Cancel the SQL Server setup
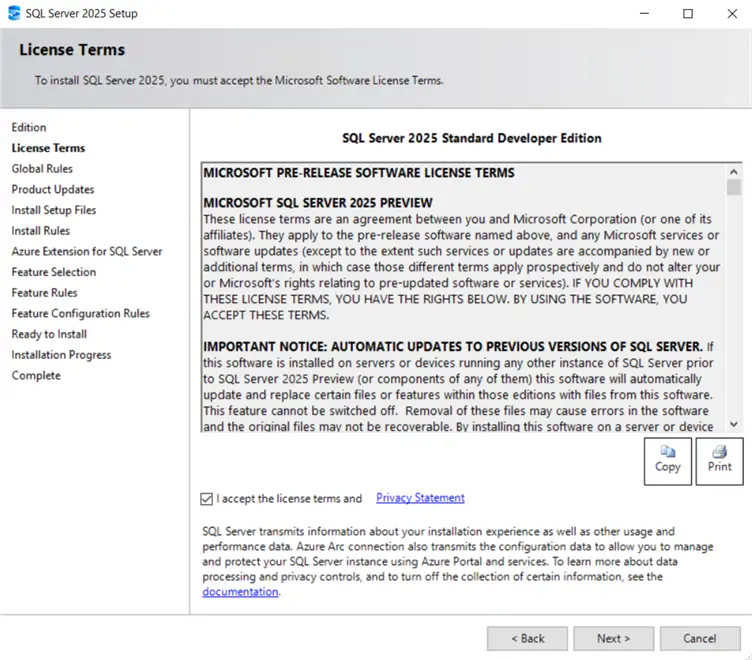Screen dimensions: 752x660 point(700,638)
